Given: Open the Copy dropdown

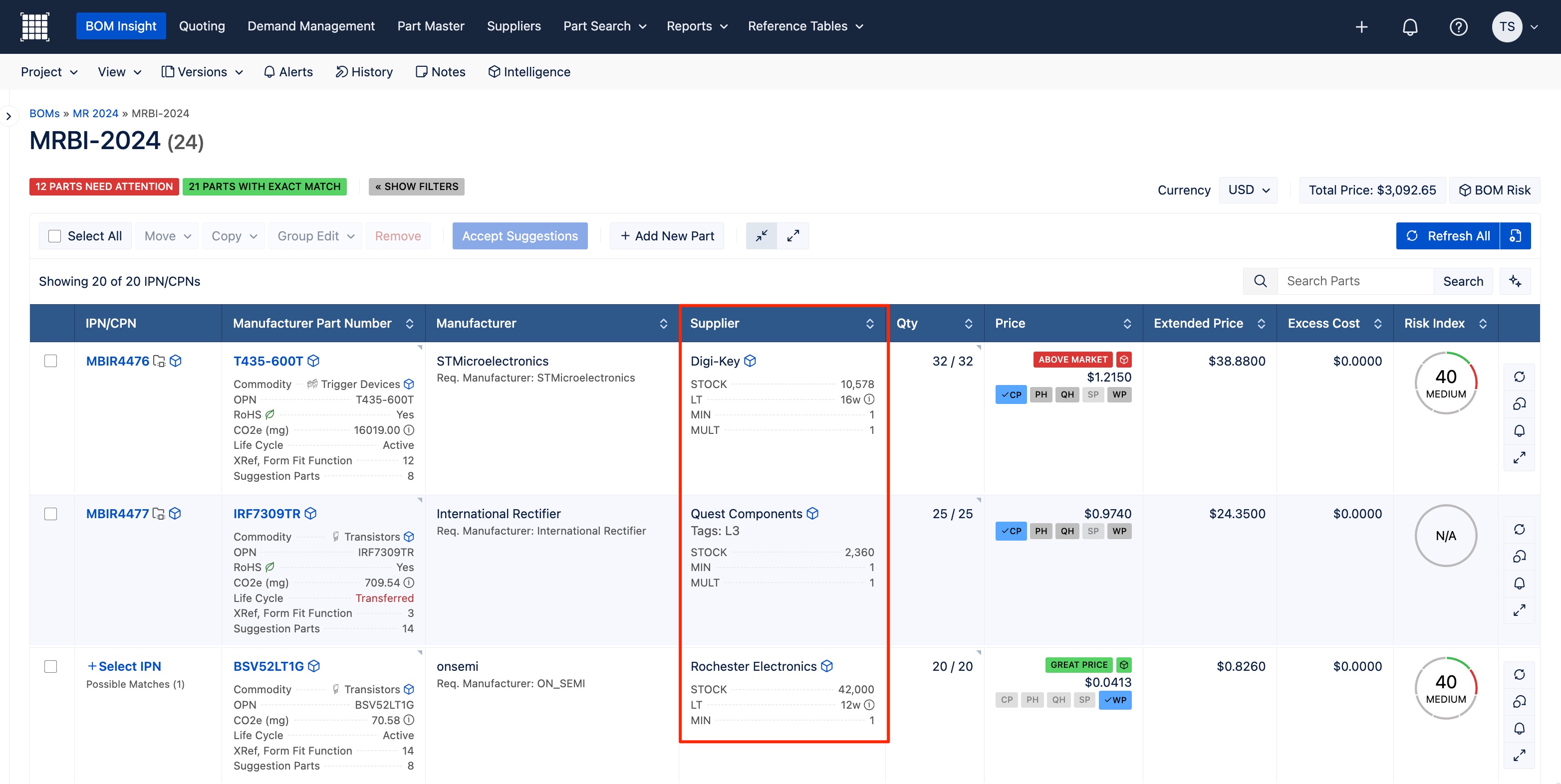Looking at the screenshot, I should (x=234, y=236).
